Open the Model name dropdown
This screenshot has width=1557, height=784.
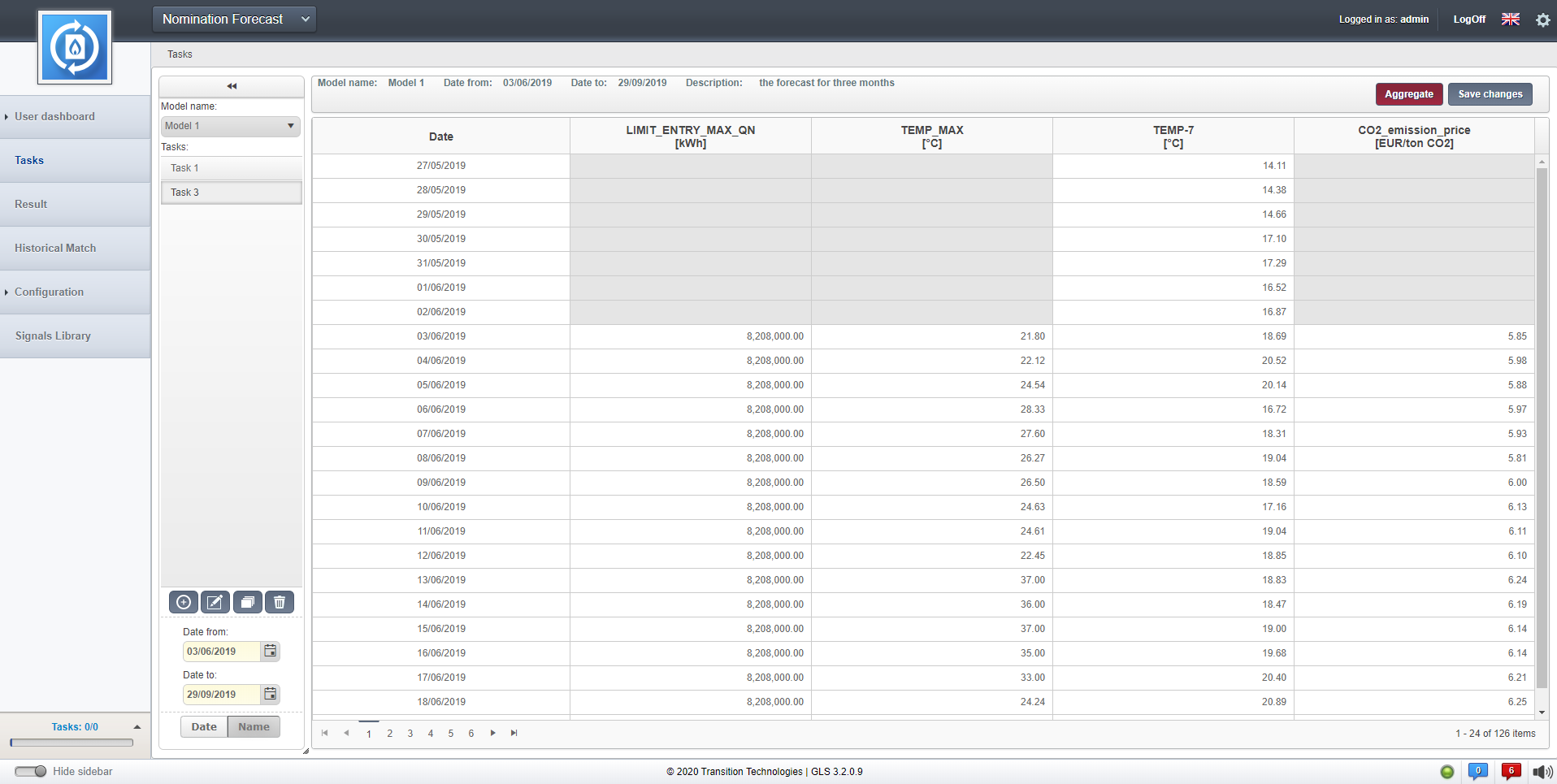231,126
